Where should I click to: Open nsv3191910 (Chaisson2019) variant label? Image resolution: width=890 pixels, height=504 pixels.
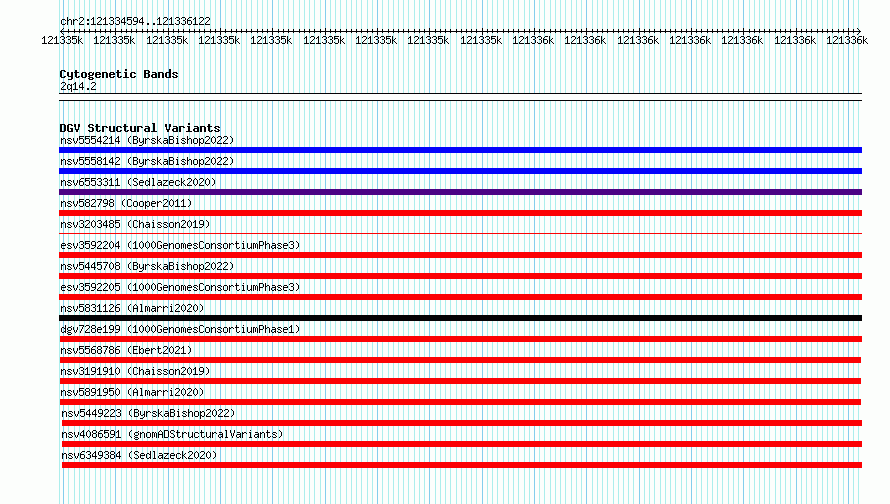tap(135, 371)
